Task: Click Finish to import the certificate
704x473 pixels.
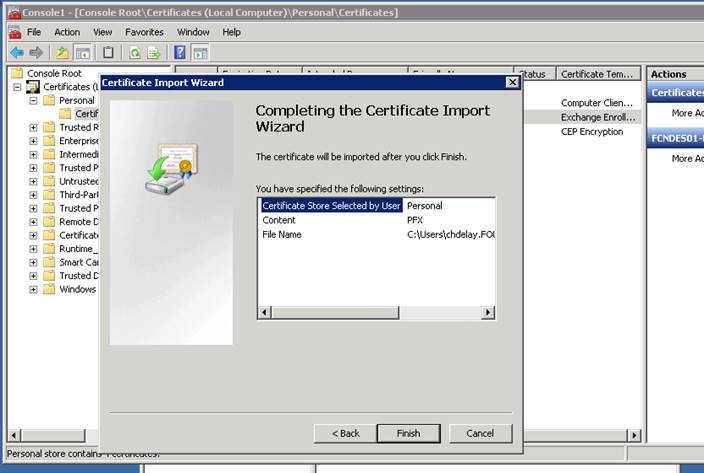Action: pos(408,433)
